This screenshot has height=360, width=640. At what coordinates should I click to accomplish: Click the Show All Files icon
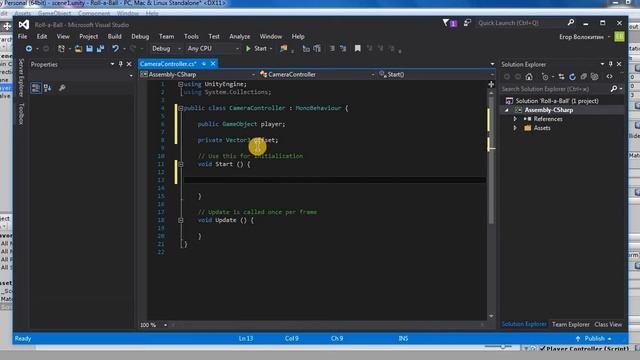point(594,76)
